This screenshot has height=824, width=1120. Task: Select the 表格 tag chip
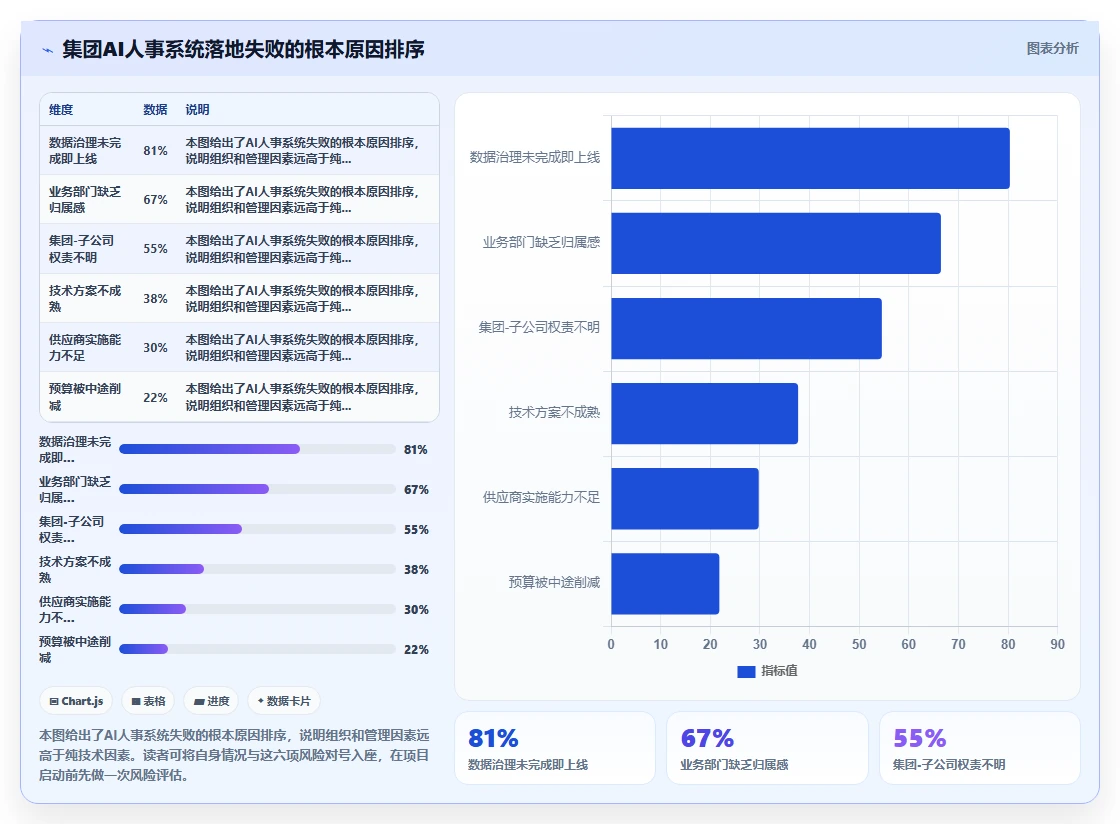coord(149,701)
